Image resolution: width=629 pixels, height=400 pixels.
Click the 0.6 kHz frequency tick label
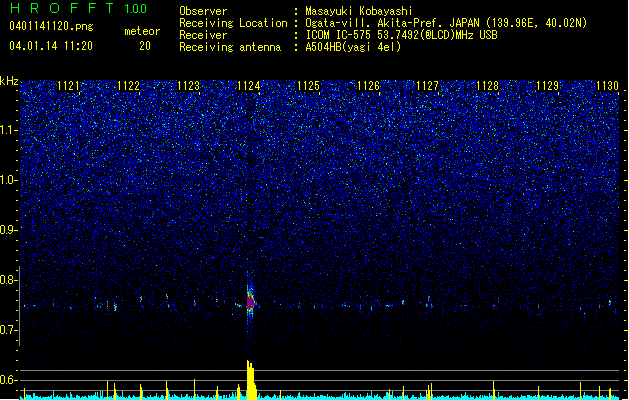tap(8, 380)
